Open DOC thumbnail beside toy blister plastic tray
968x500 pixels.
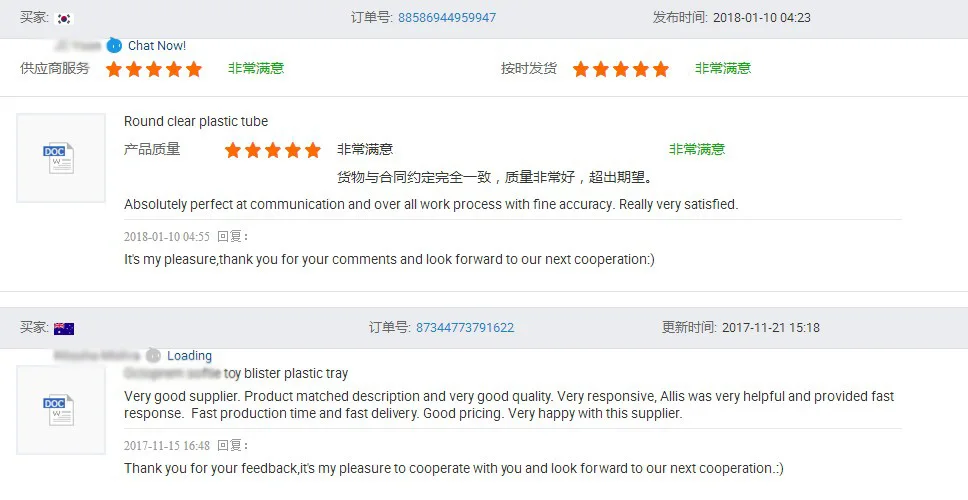click(x=60, y=410)
